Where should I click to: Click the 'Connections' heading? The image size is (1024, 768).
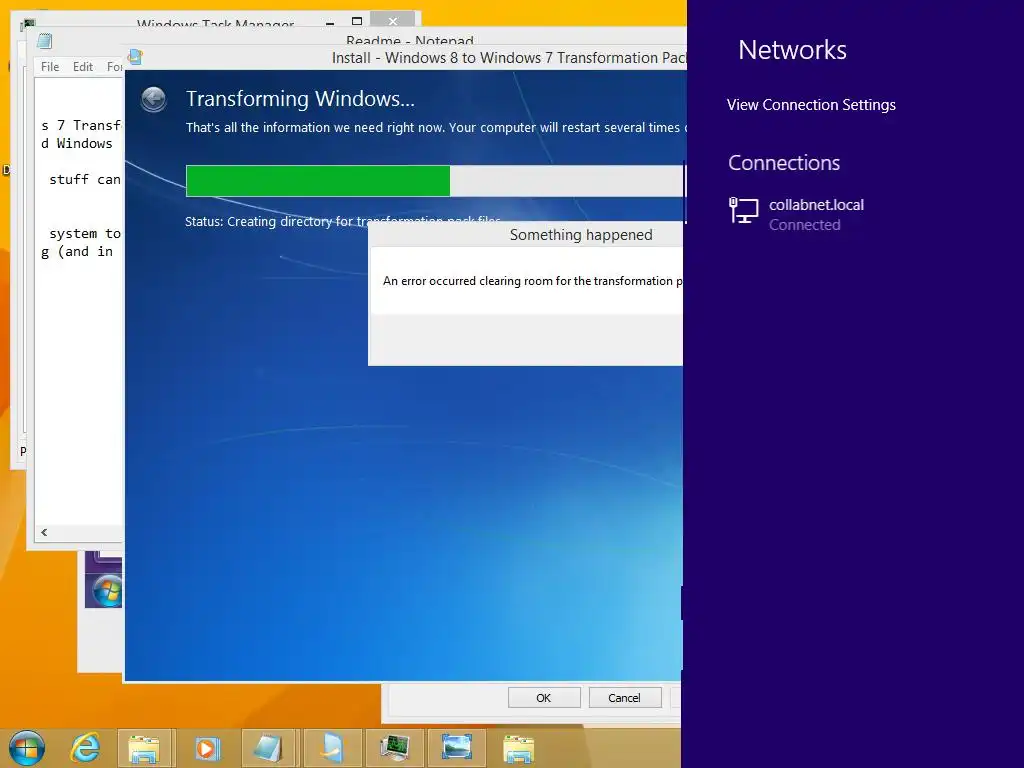tap(784, 163)
